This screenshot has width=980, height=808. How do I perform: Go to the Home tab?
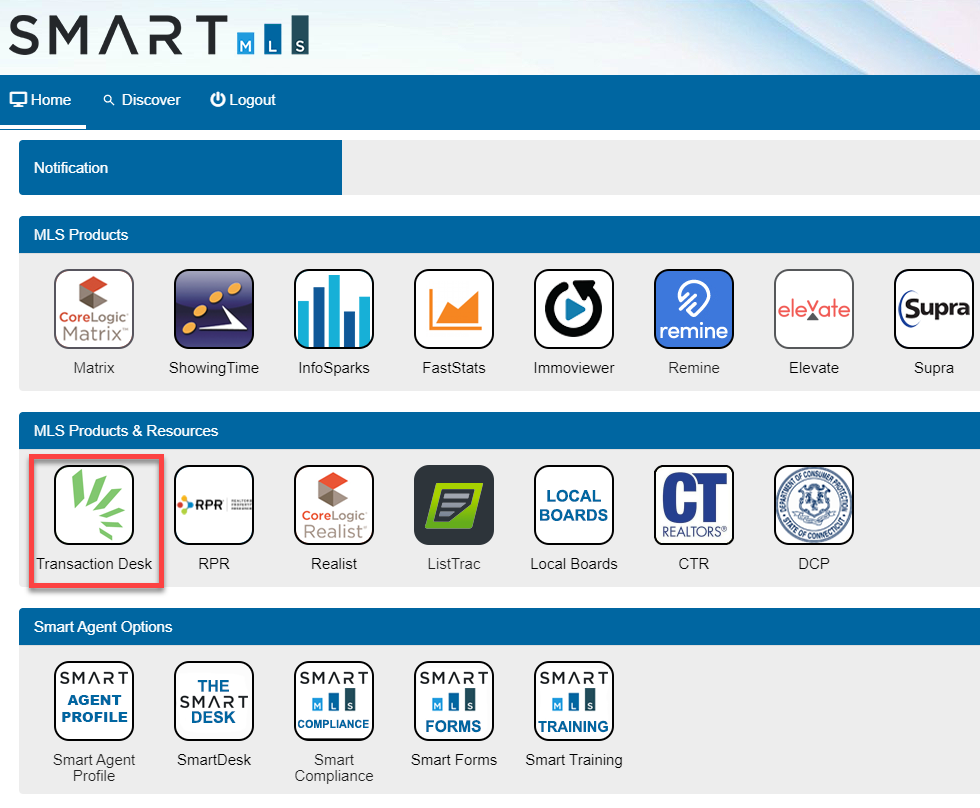(41, 100)
